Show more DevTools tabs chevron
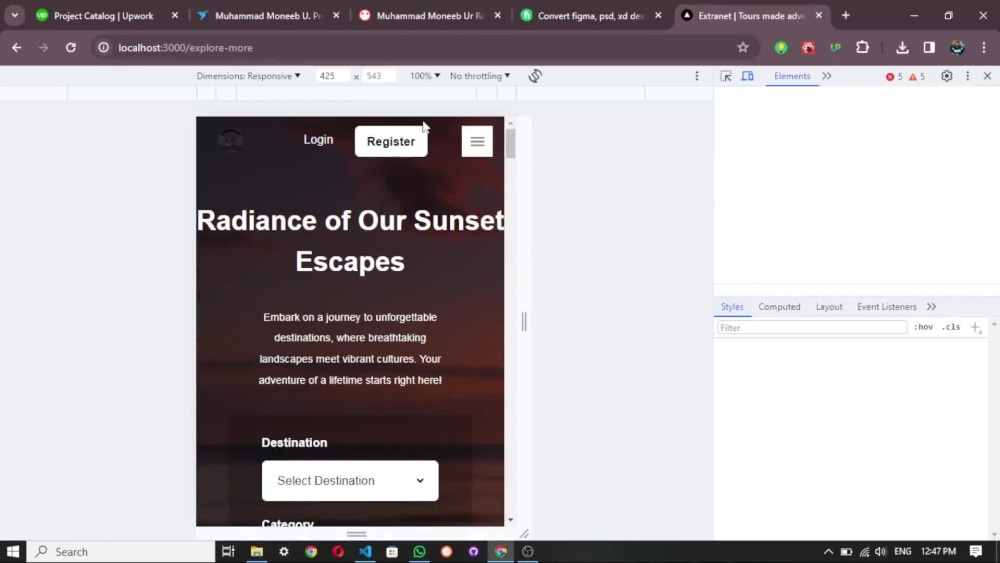The width and height of the screenshot is (1000, 563). click(x=827, y=76)
